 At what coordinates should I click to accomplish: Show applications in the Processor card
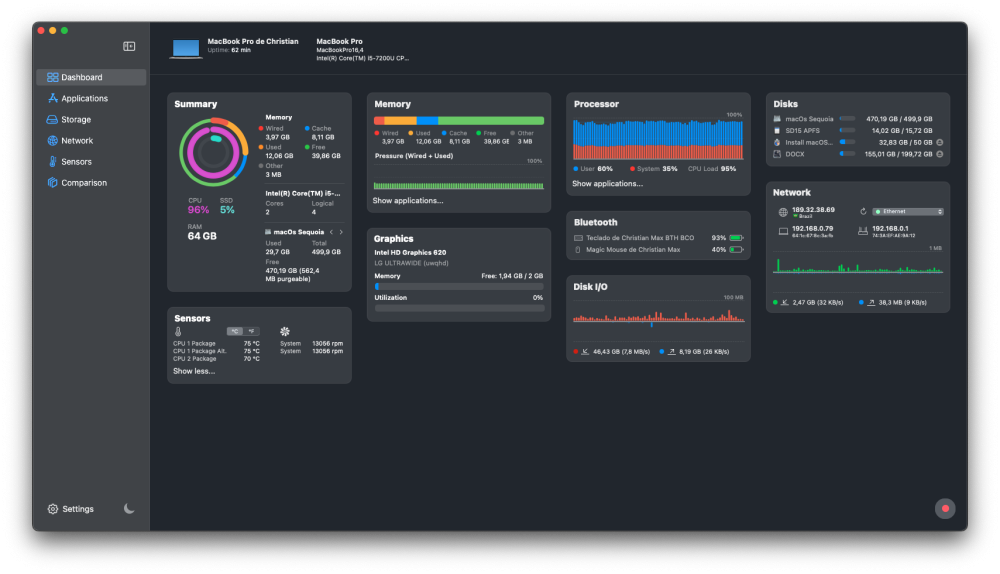(607, 184)
